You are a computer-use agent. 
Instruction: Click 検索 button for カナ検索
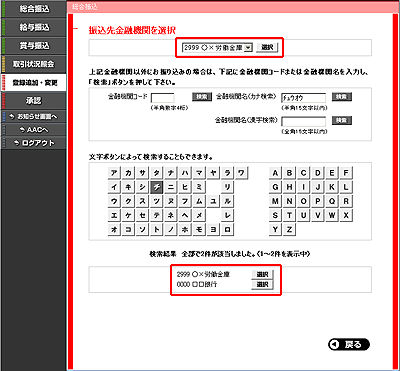(x=342, y=97)
